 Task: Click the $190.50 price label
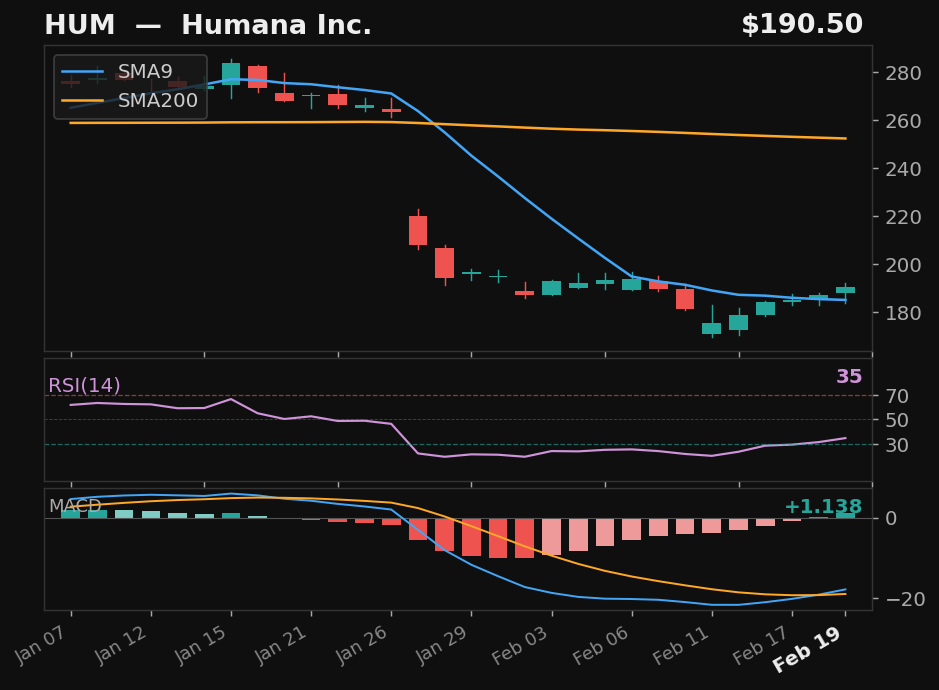[x=802, y=25]
